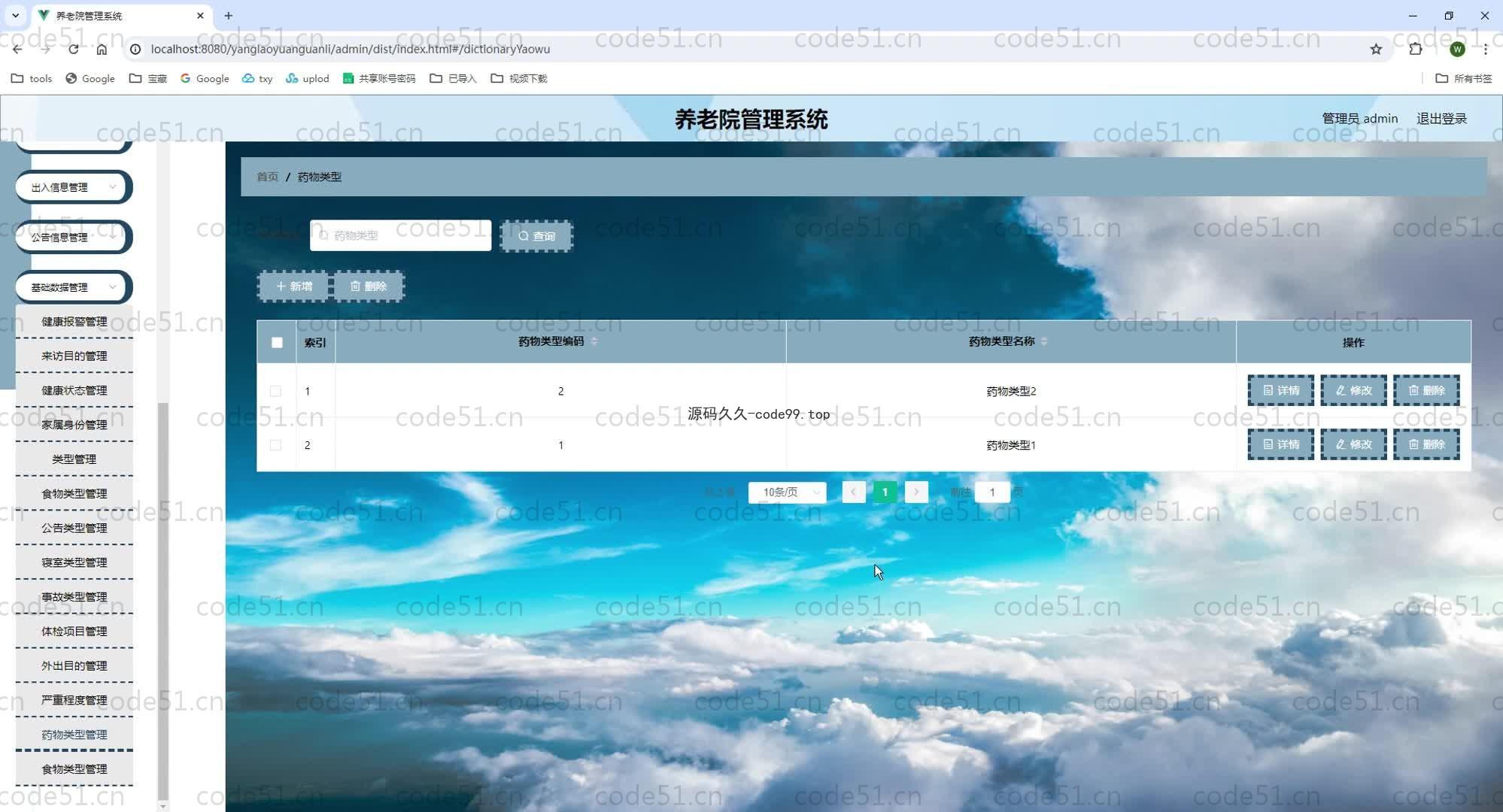Close the 养老院管理系统 tab

[x=200, y=15]
